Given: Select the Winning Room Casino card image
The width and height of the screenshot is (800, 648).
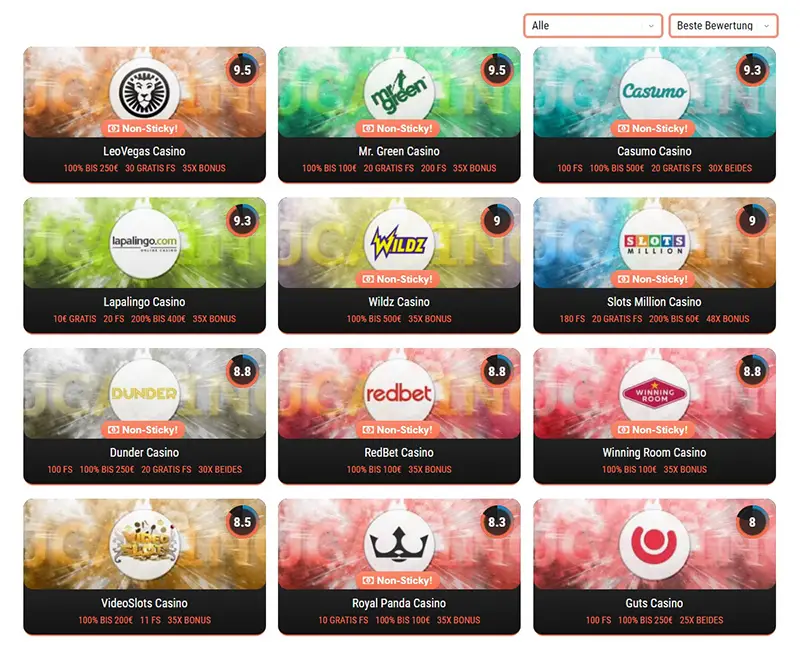Looking at the screenshot, I should (654, 393).
